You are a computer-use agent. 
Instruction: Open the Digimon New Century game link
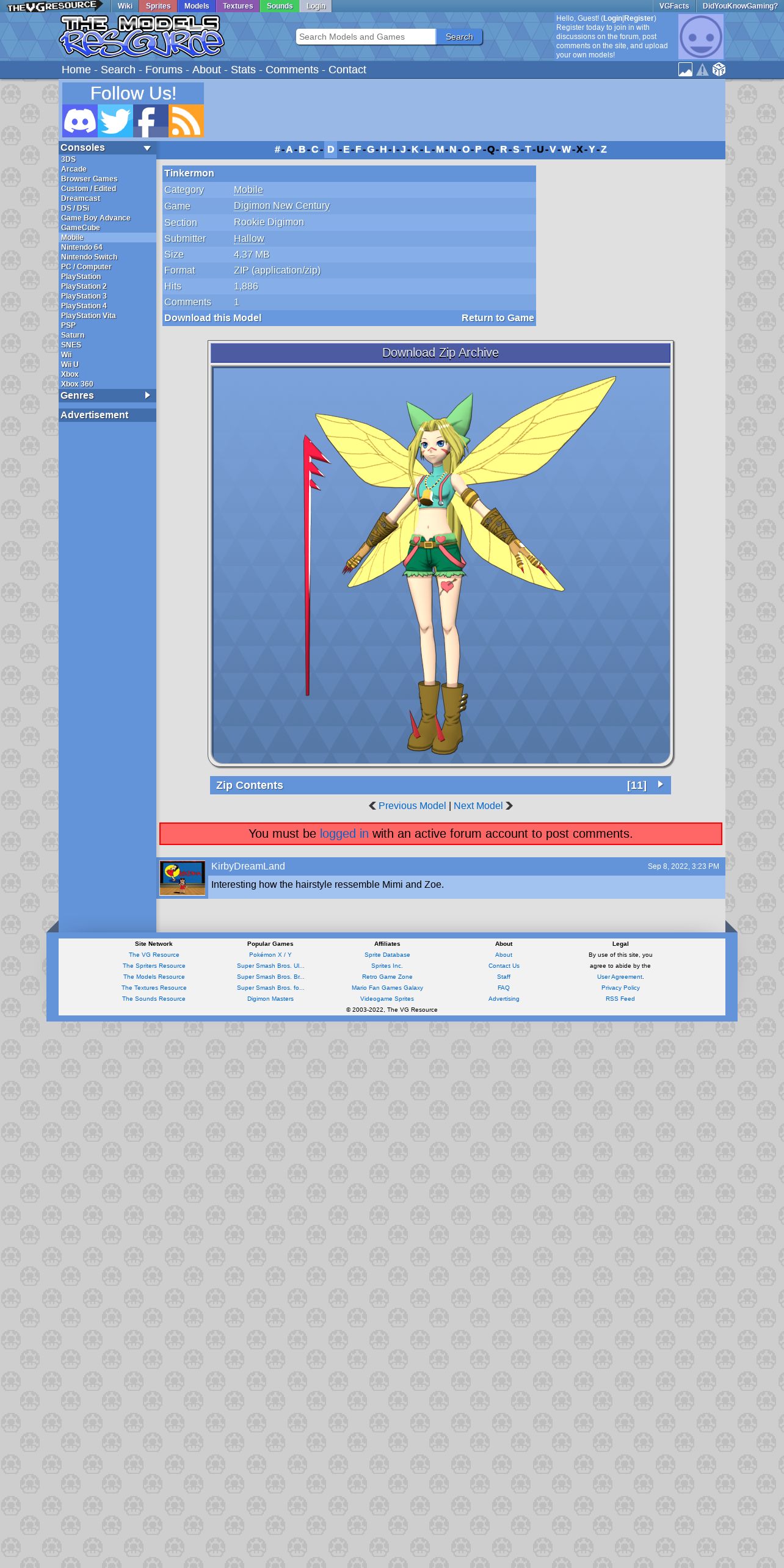point(281,206)
